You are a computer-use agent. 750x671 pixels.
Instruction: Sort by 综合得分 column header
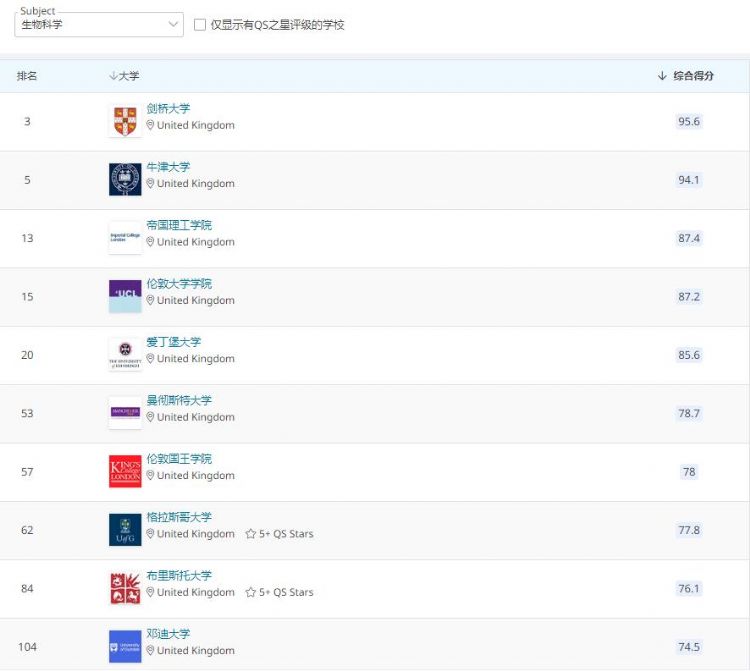pyautogui.click(x=692, y=76)
